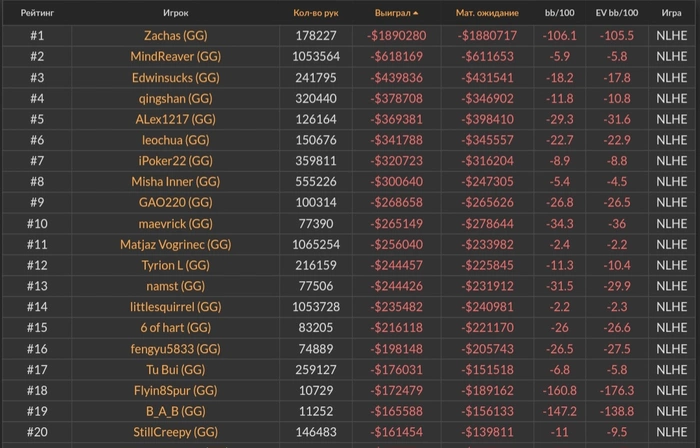Open StillCreepy (GG) player page
This screenshot has width=700, height=448.
pos(175,432)
